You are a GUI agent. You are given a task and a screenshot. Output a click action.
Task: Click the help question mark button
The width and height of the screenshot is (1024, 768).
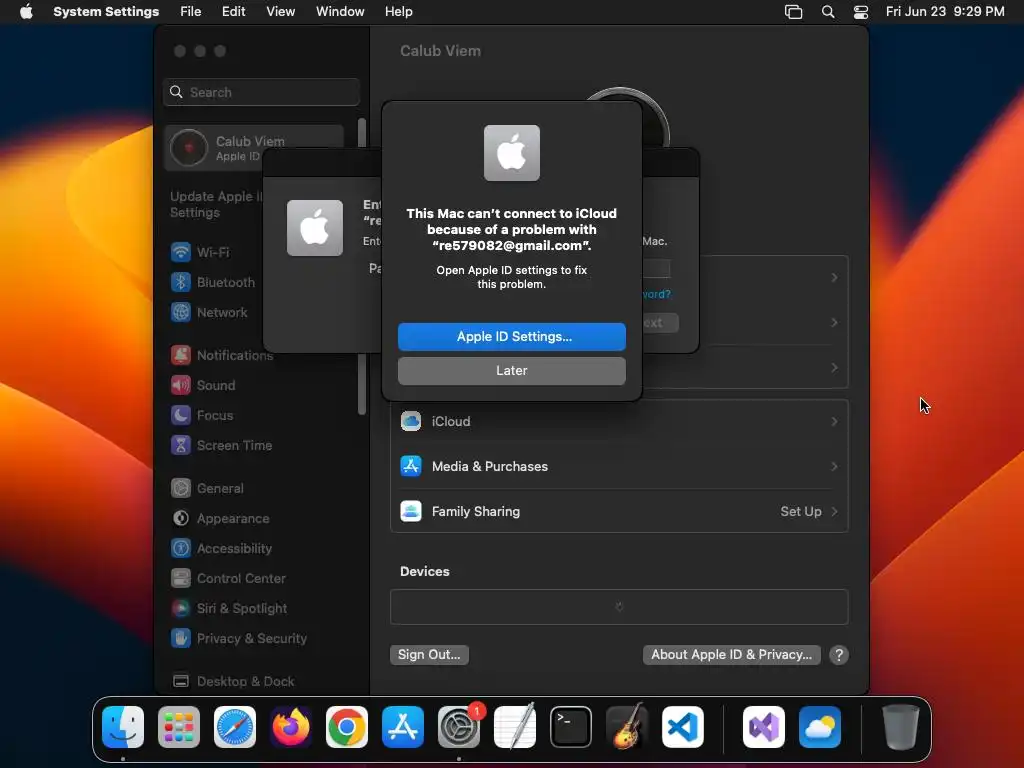[839, 655]
